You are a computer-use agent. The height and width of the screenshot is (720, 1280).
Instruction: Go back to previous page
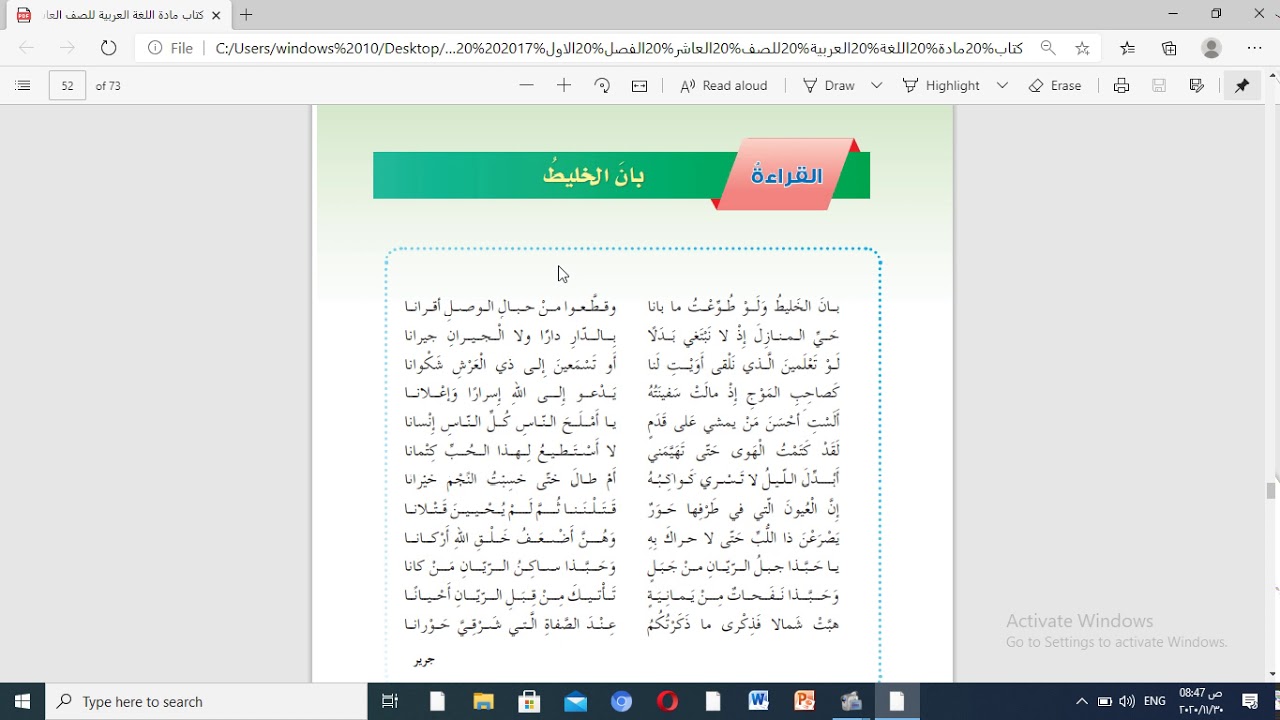click(x=26, y=48)
